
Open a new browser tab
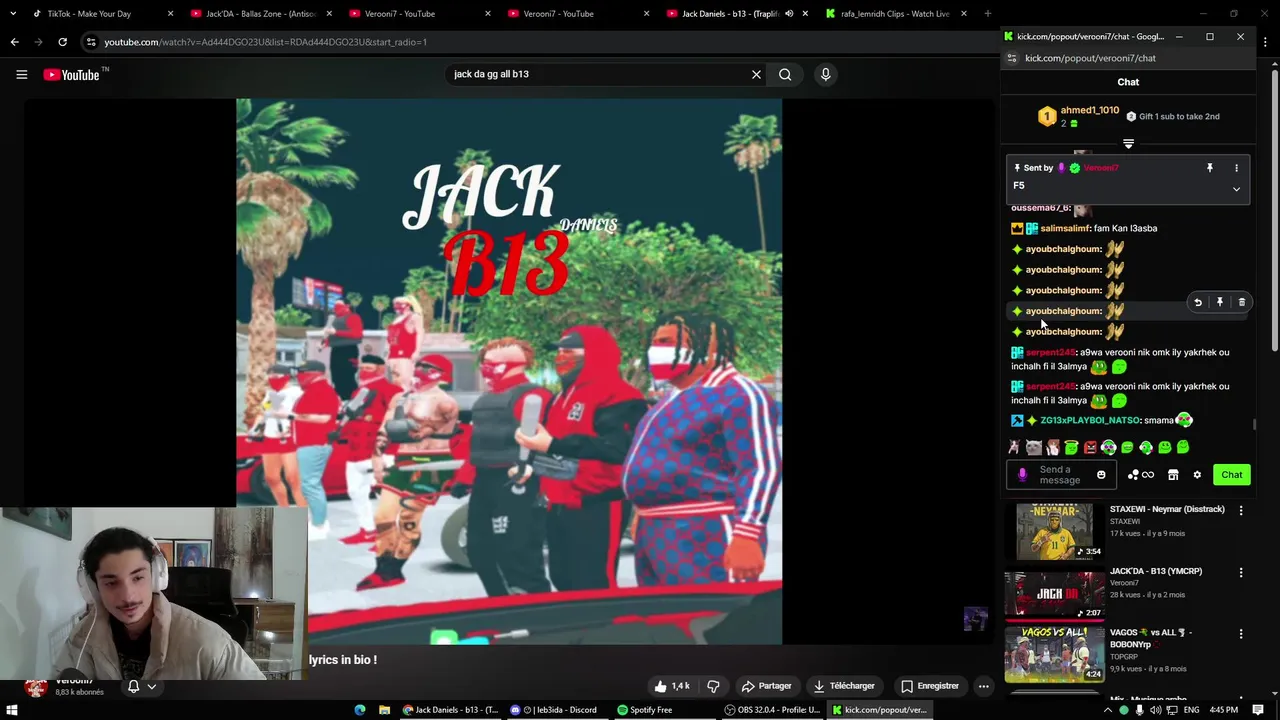tap(988, 14)
